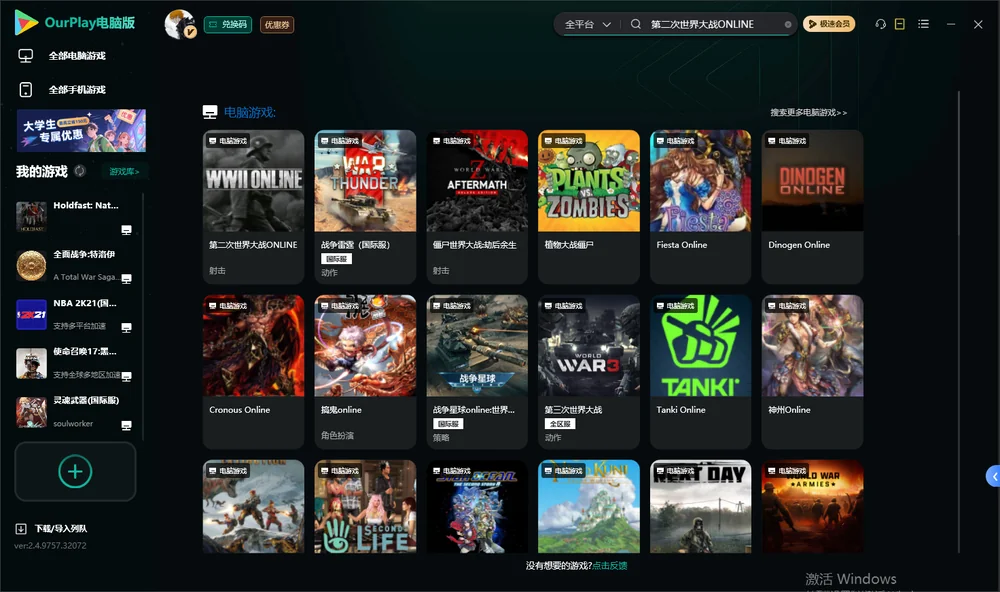Click the user avatar profile picture
Viewport: 1000px width, 592px height.
point(180,24)
